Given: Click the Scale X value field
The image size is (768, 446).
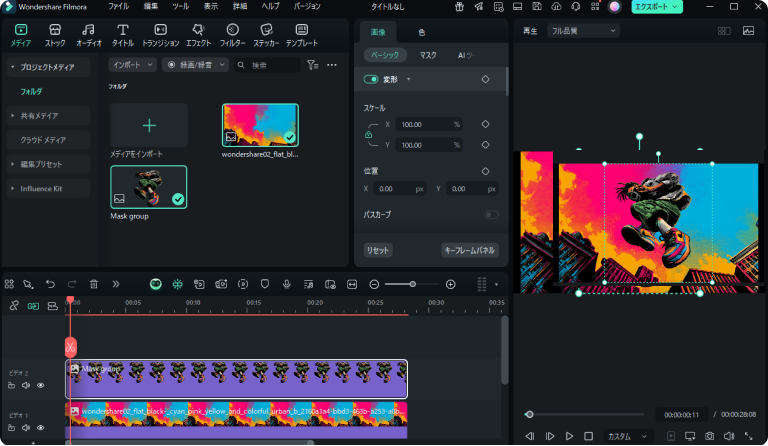Looking at the screenshot, I should coord(429,124).
